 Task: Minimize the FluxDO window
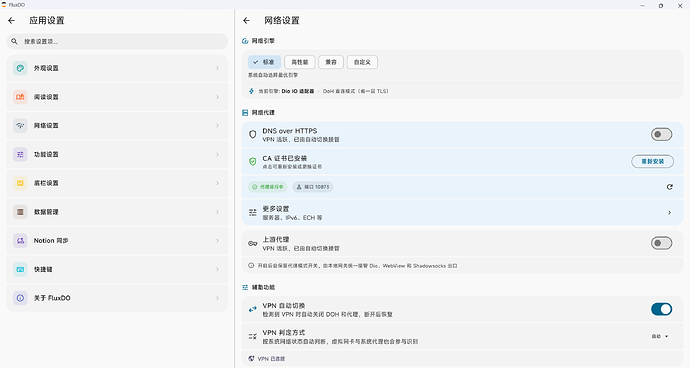point(642,6)
